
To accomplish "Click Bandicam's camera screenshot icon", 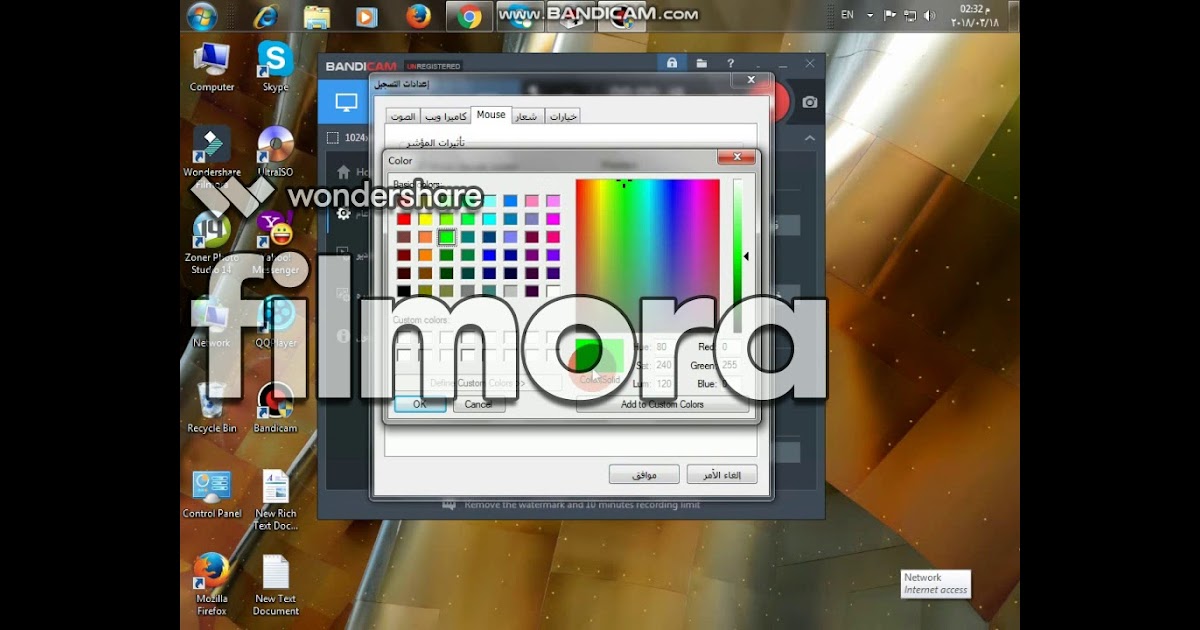I will point(810,102).
